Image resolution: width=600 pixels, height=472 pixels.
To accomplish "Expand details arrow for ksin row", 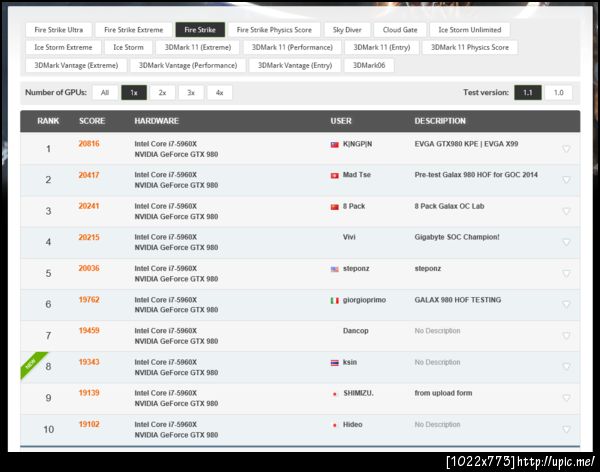I will point(566,367).
